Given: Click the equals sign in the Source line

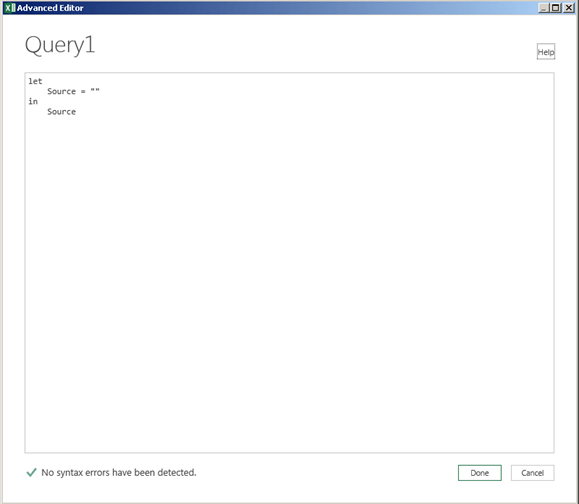Looking at the screenshot, I should (x=83, y=92).
